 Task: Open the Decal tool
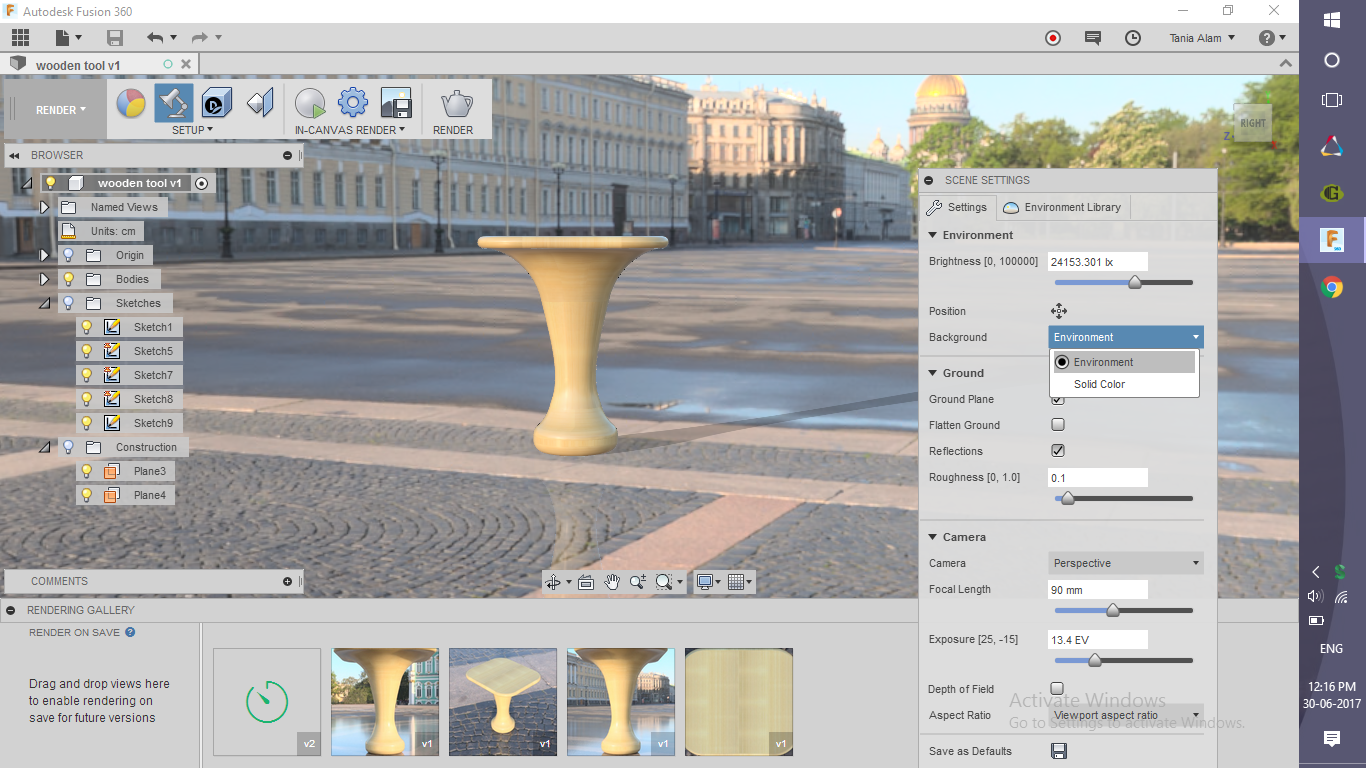[x=217, y=102]
